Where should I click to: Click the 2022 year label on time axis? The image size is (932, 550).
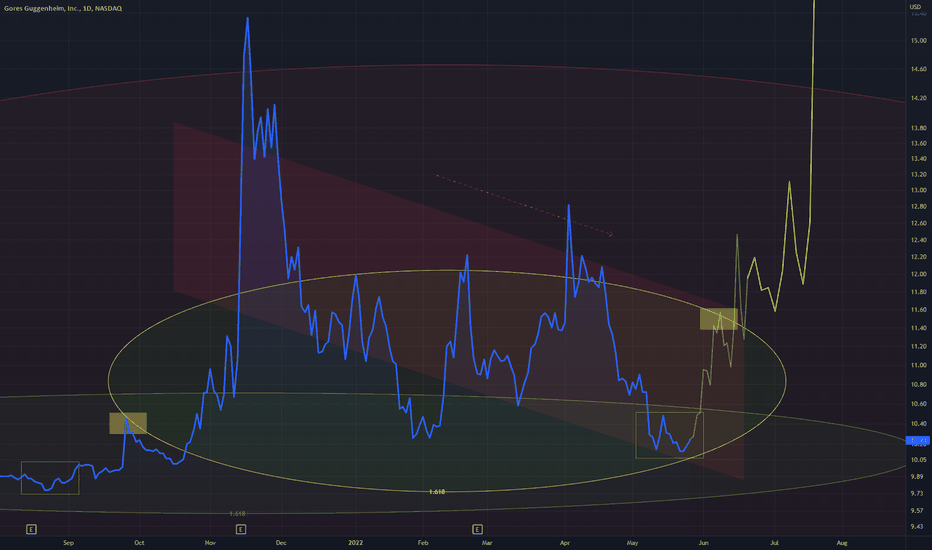[x=355, y=542]
